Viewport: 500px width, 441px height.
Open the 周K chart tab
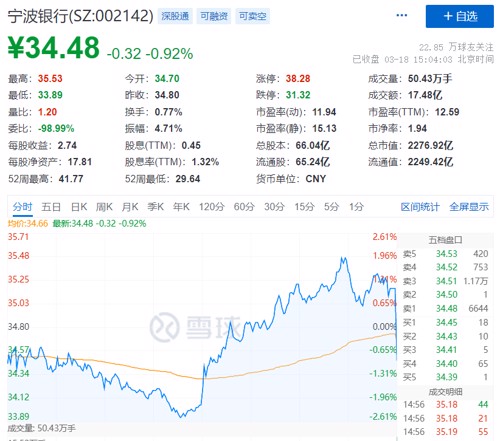(104, 207)
